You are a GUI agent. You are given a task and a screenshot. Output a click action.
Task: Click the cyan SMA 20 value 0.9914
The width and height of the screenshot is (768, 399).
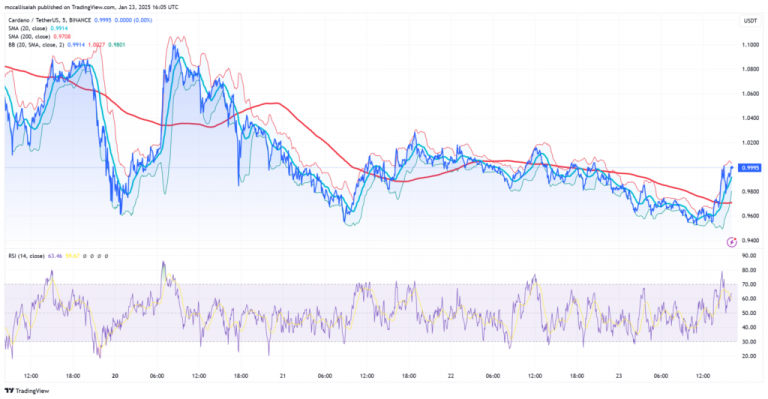click(x=59, y=28)
